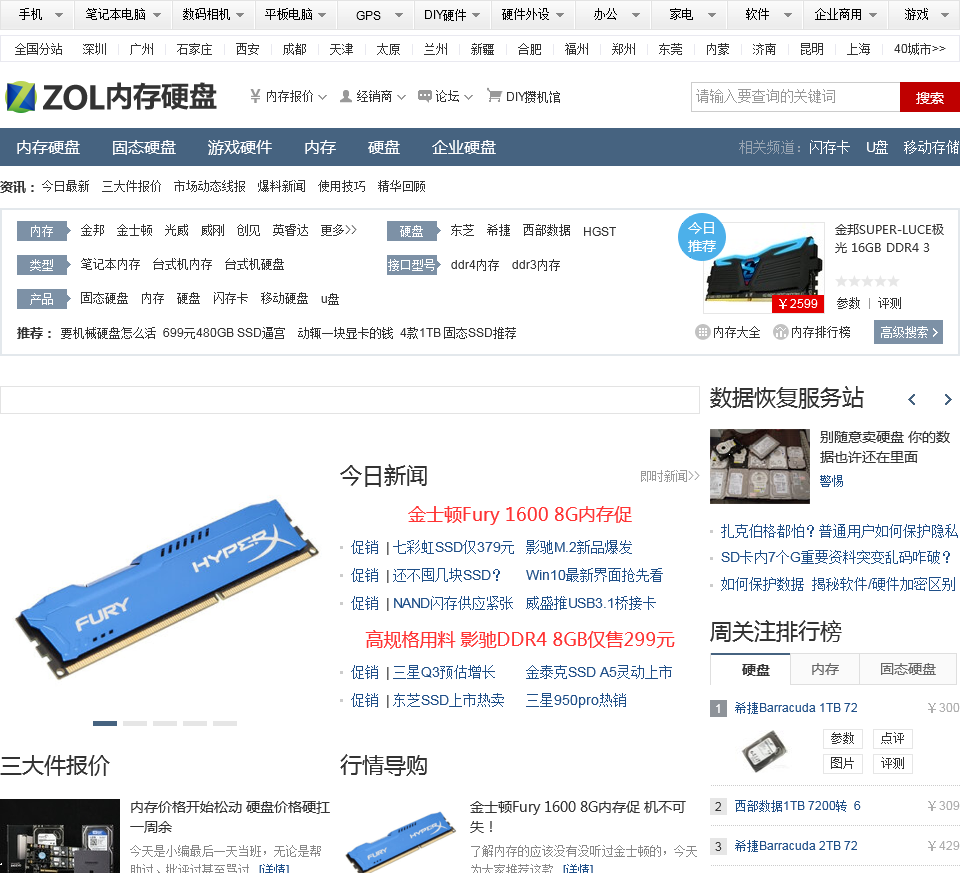Expand the 数码相机 dropdown
Image resolution: width=960 pixels, height=873 pixels.
pyautogui.click(x=240, y=15)
